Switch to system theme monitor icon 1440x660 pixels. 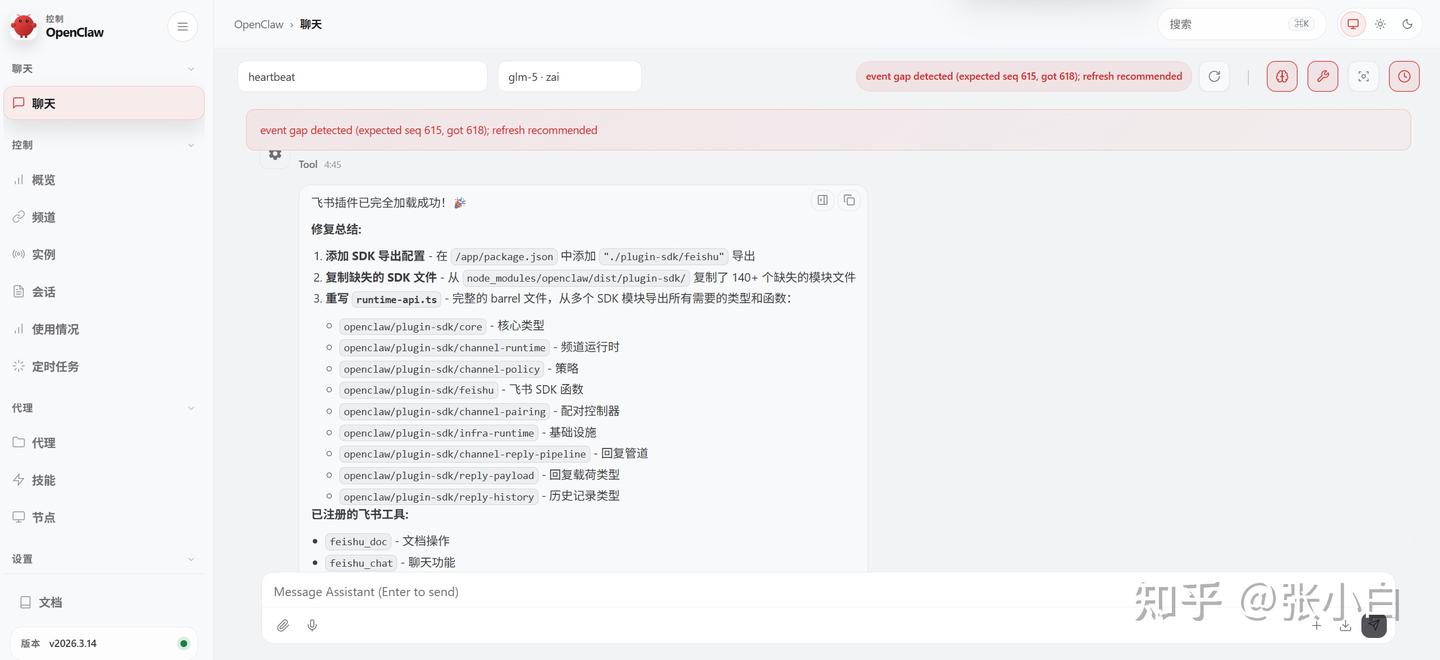coord(1353,24)
